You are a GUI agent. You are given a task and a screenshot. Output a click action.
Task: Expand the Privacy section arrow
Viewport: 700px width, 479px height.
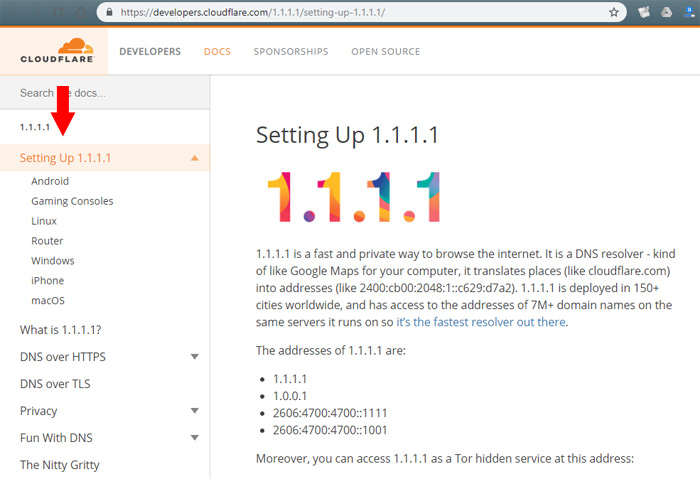point(195,411)
